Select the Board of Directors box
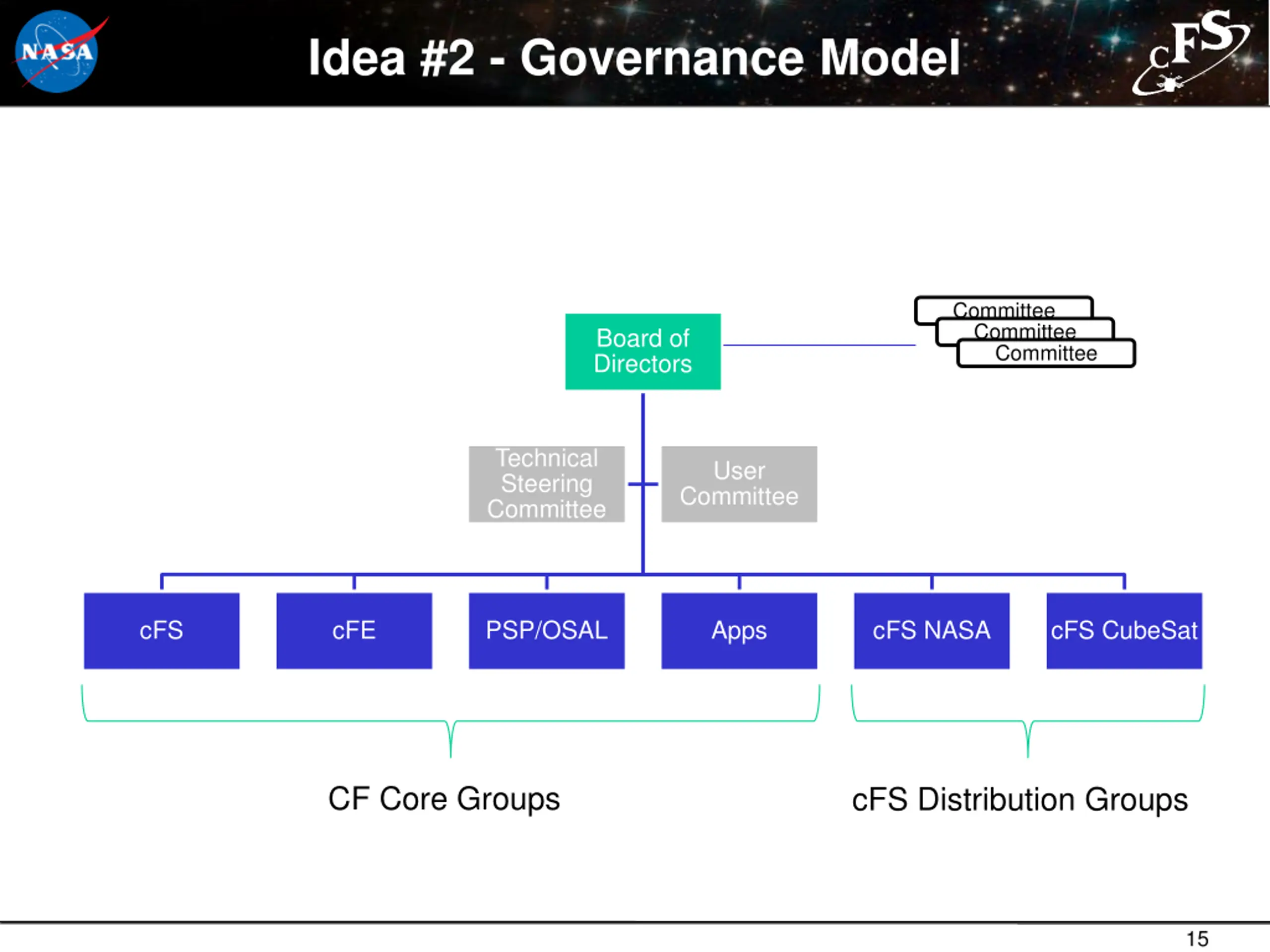Screen dimensions: 1270x952 (642, 351)
